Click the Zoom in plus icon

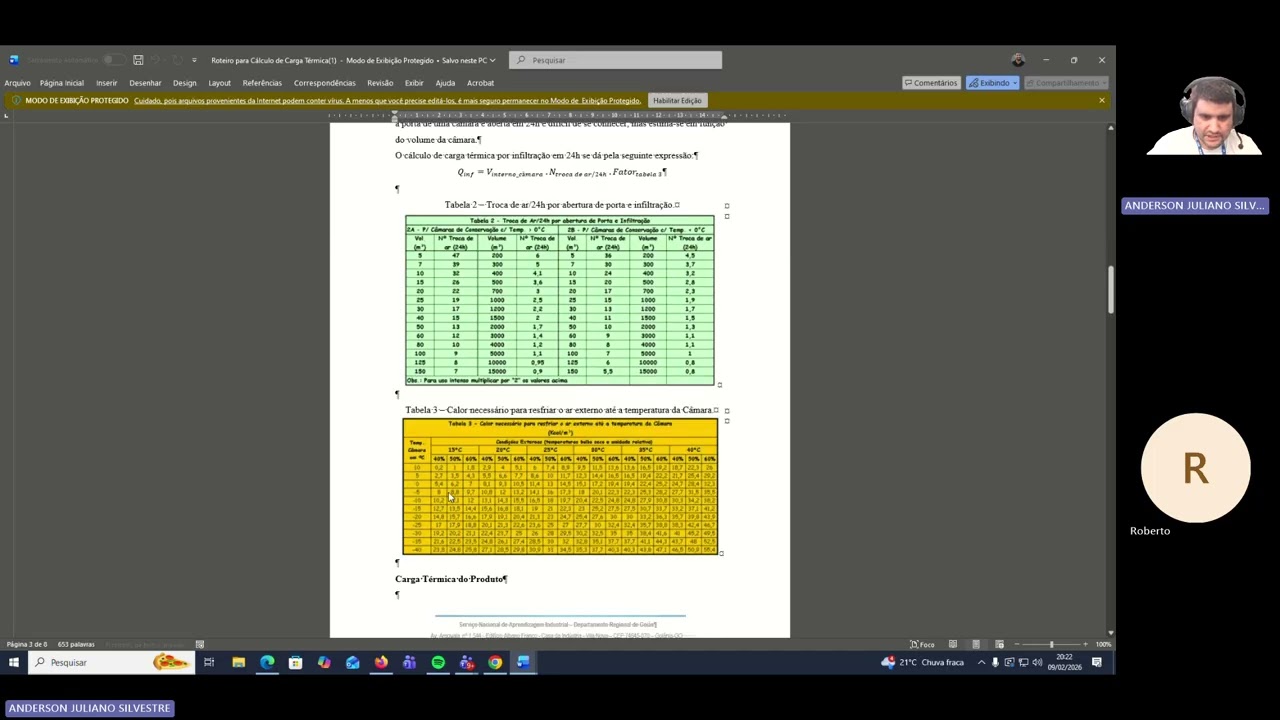tap(1087, 644)
